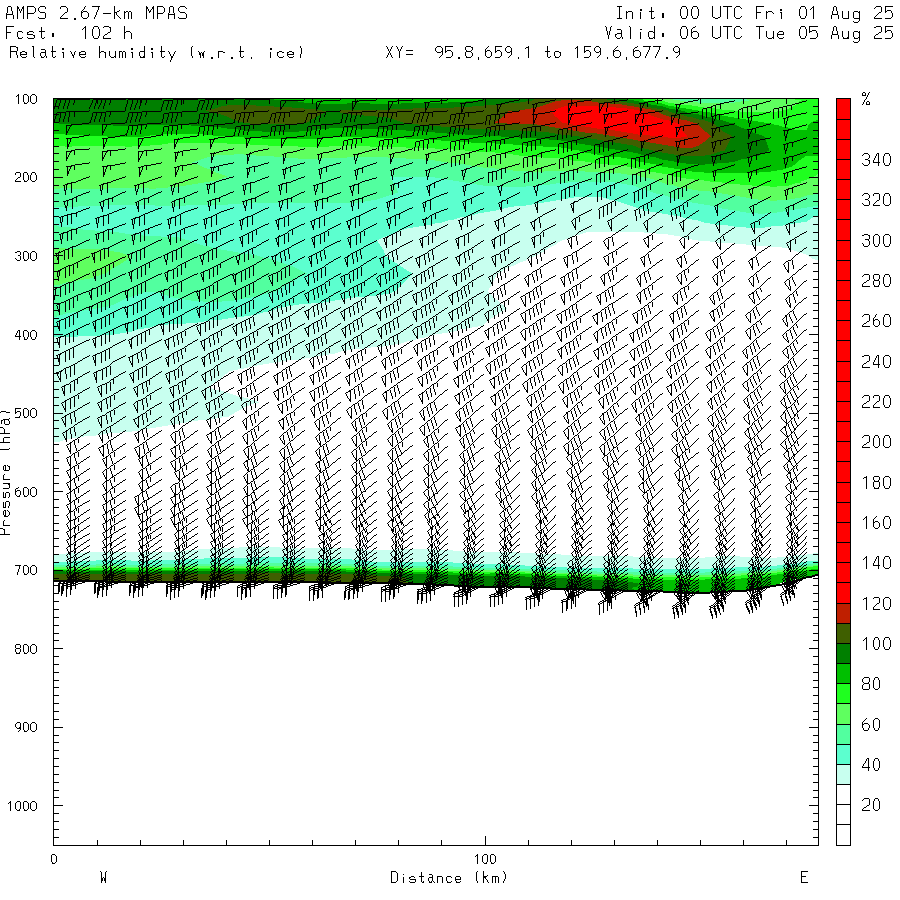Click the colorbar label reading 40
Viewport: 900px width, 900px height.
(x=871, y=765)
